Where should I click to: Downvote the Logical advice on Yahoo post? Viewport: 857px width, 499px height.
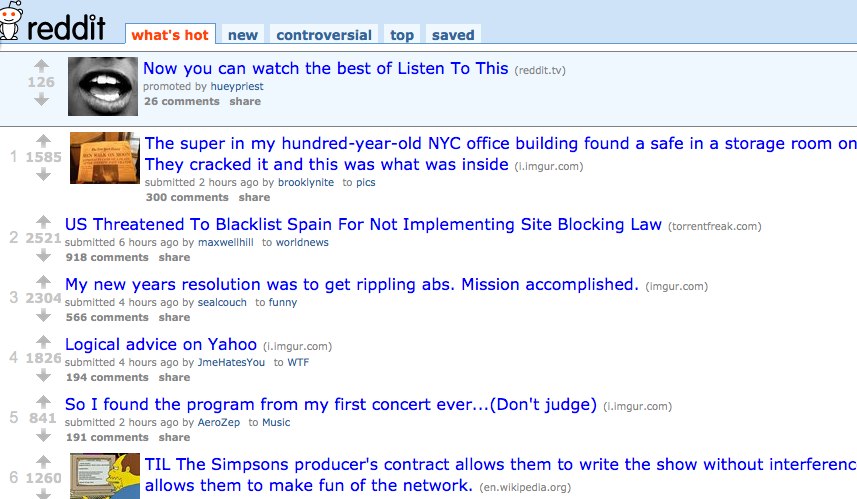point(43,375)
